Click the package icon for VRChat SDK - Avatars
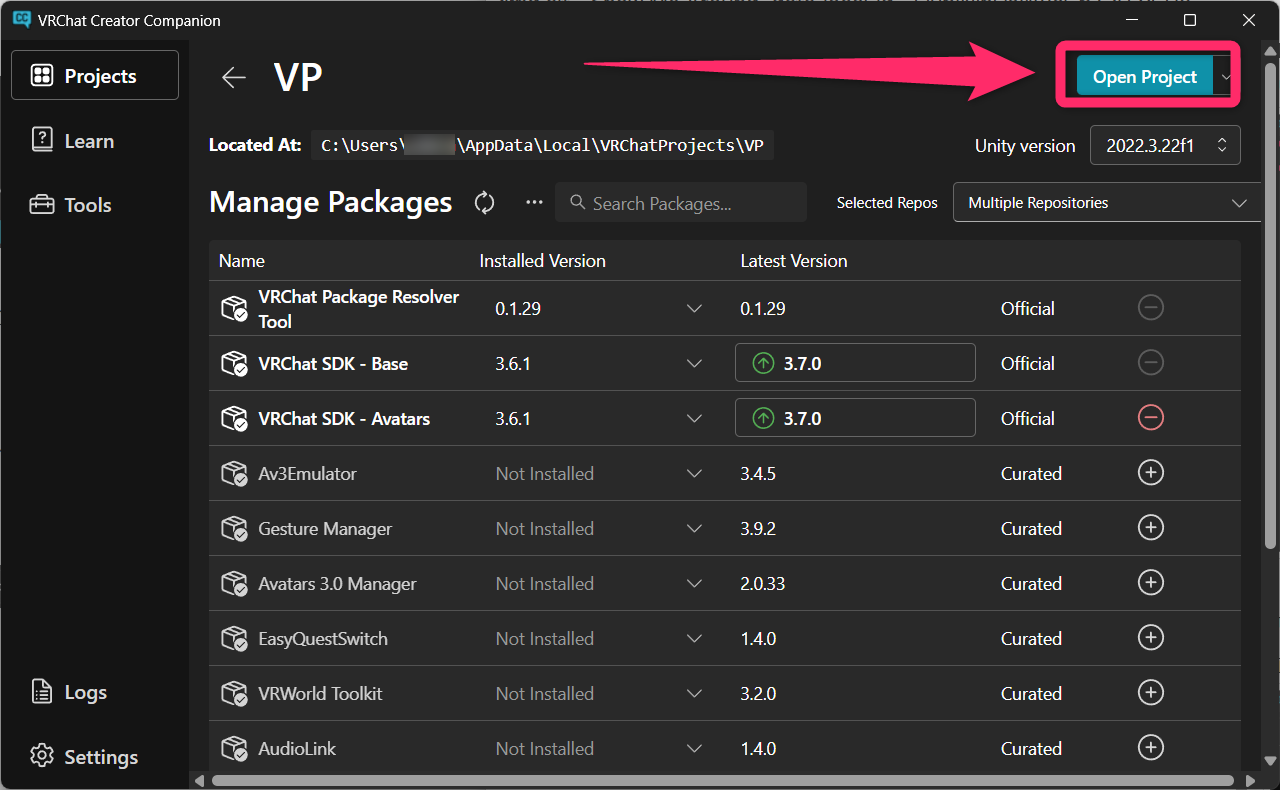 coord(234,419)
